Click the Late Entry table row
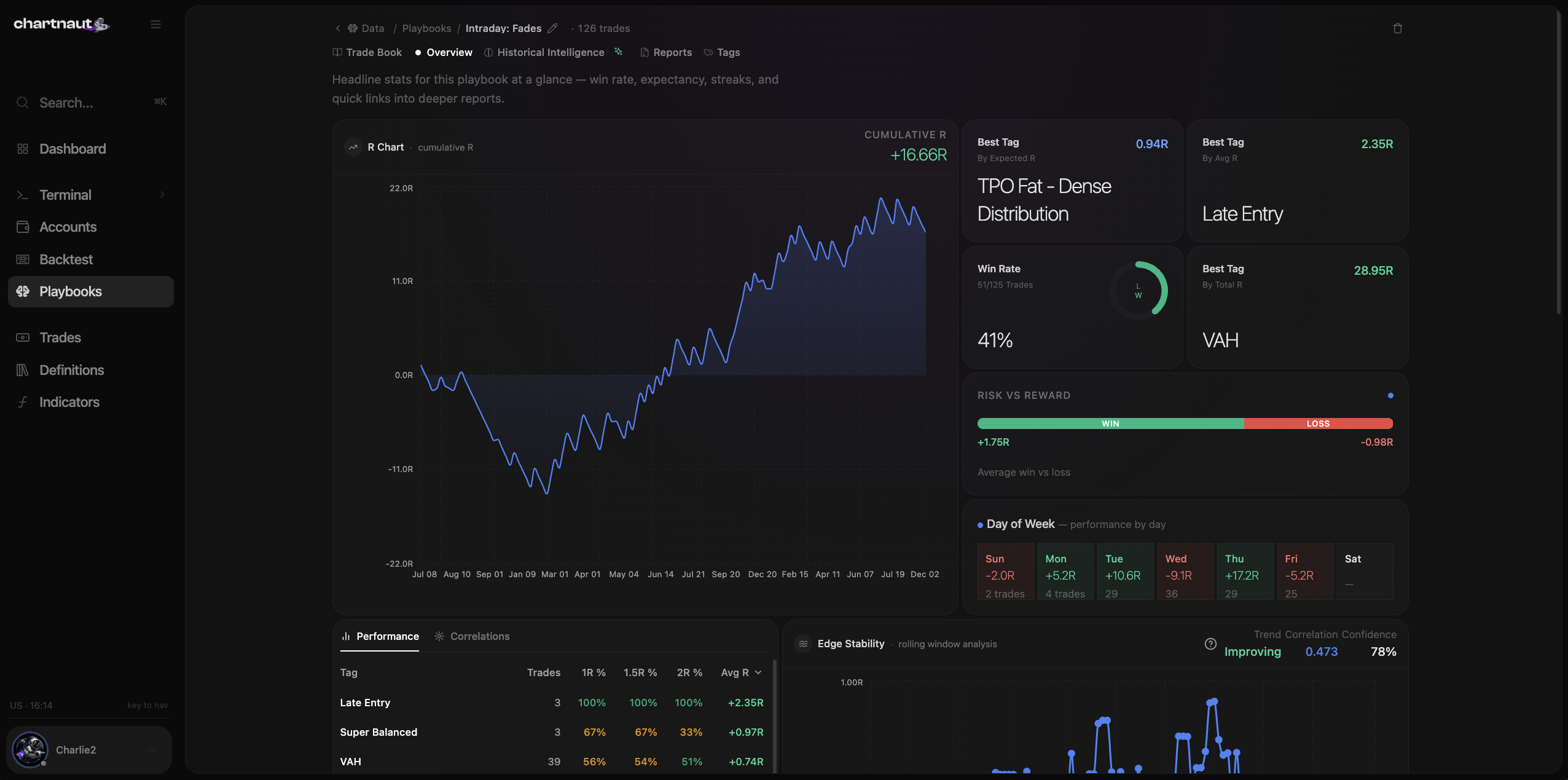The height and width of the screenshot is (780, 1568). (x=552, y=703)
